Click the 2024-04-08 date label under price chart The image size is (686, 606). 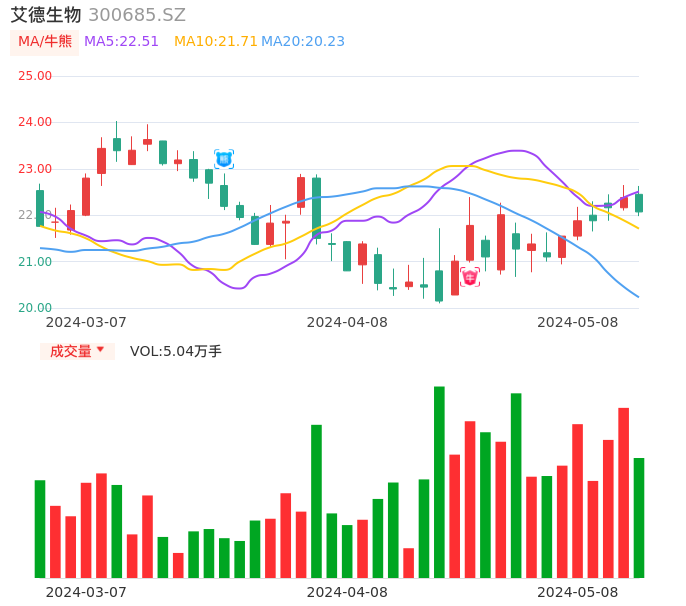click(347, 322)
